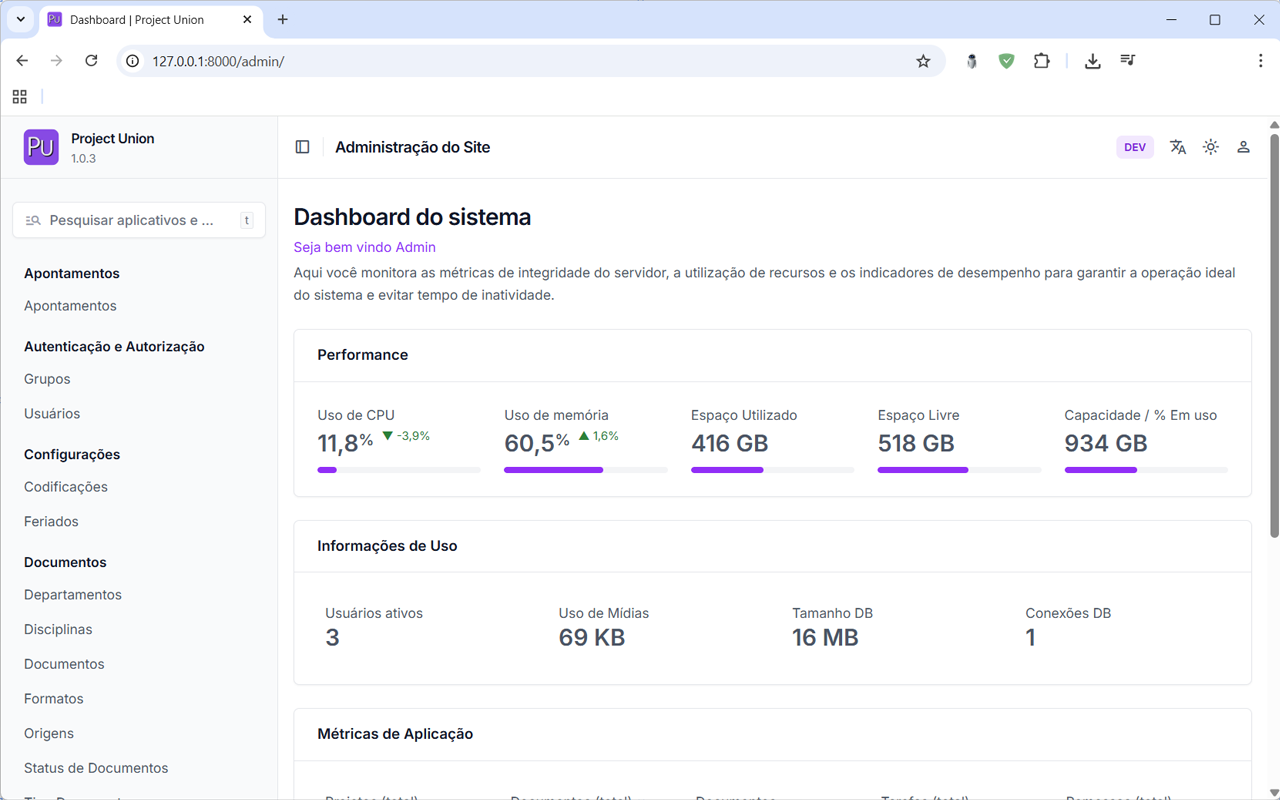Screen dimensions: 1280x800
Task: Bookmark this page with the star icon
Action: (923, 61)
